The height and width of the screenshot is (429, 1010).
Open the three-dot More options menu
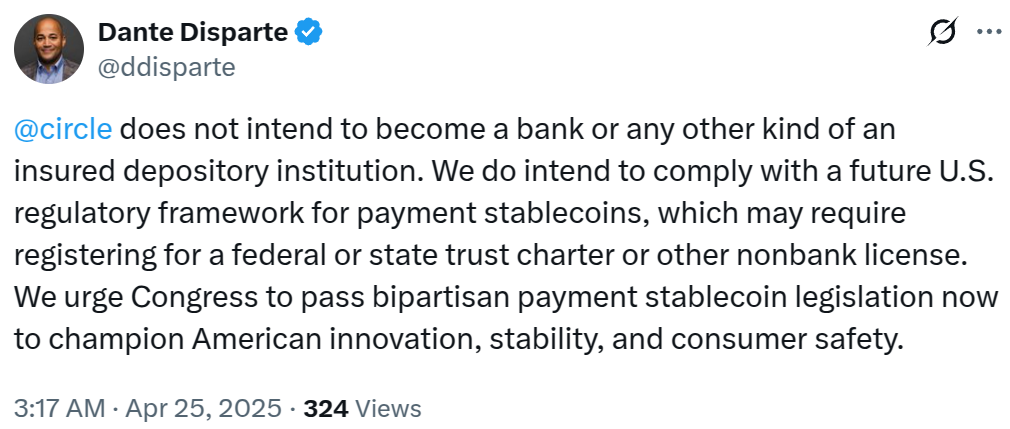(988, 33)
